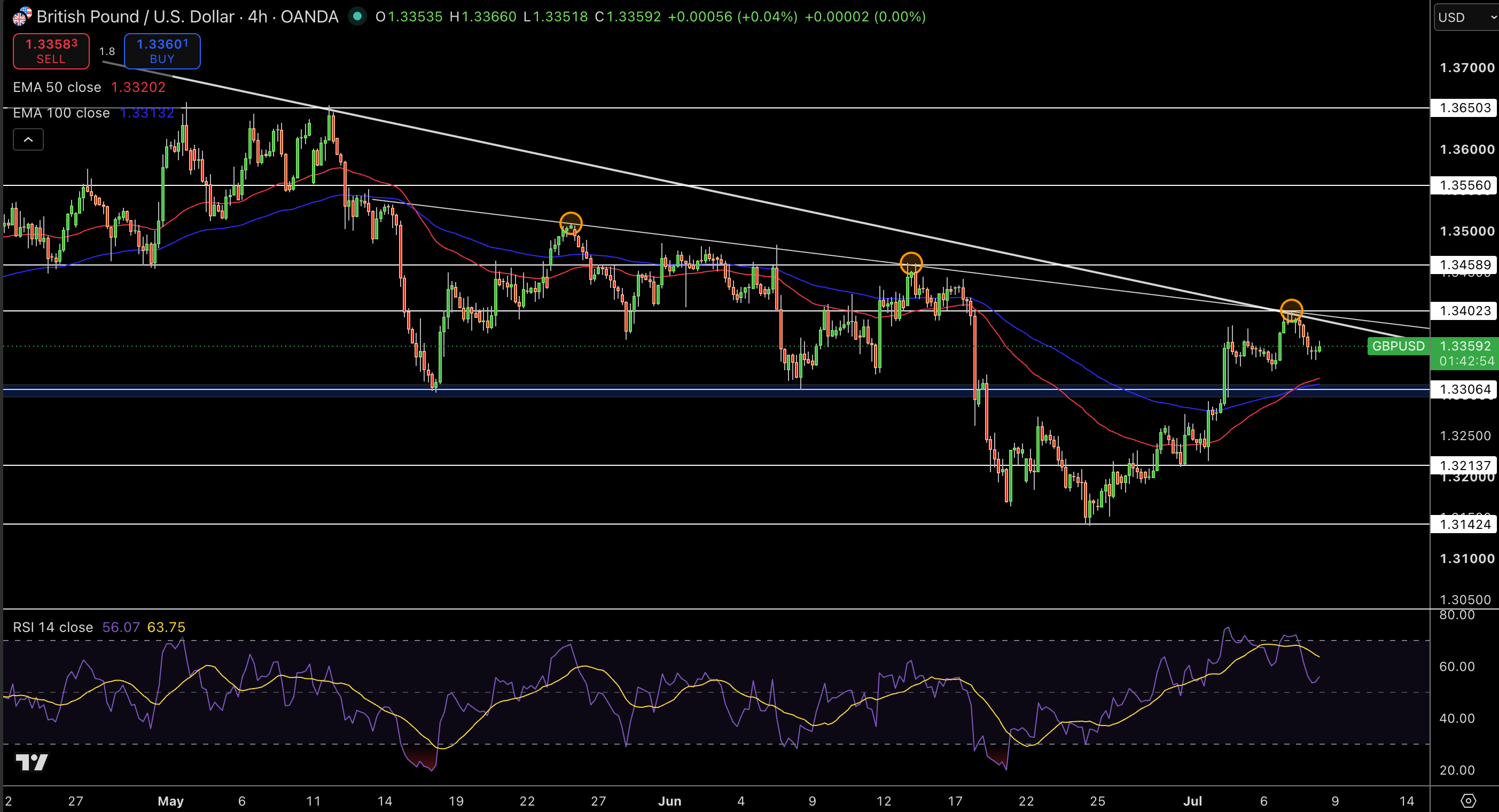Click the May label on time axis

coord(170,801)
